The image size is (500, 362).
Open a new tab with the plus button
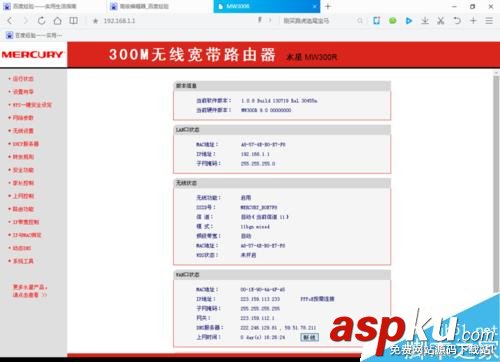point(328,6)
